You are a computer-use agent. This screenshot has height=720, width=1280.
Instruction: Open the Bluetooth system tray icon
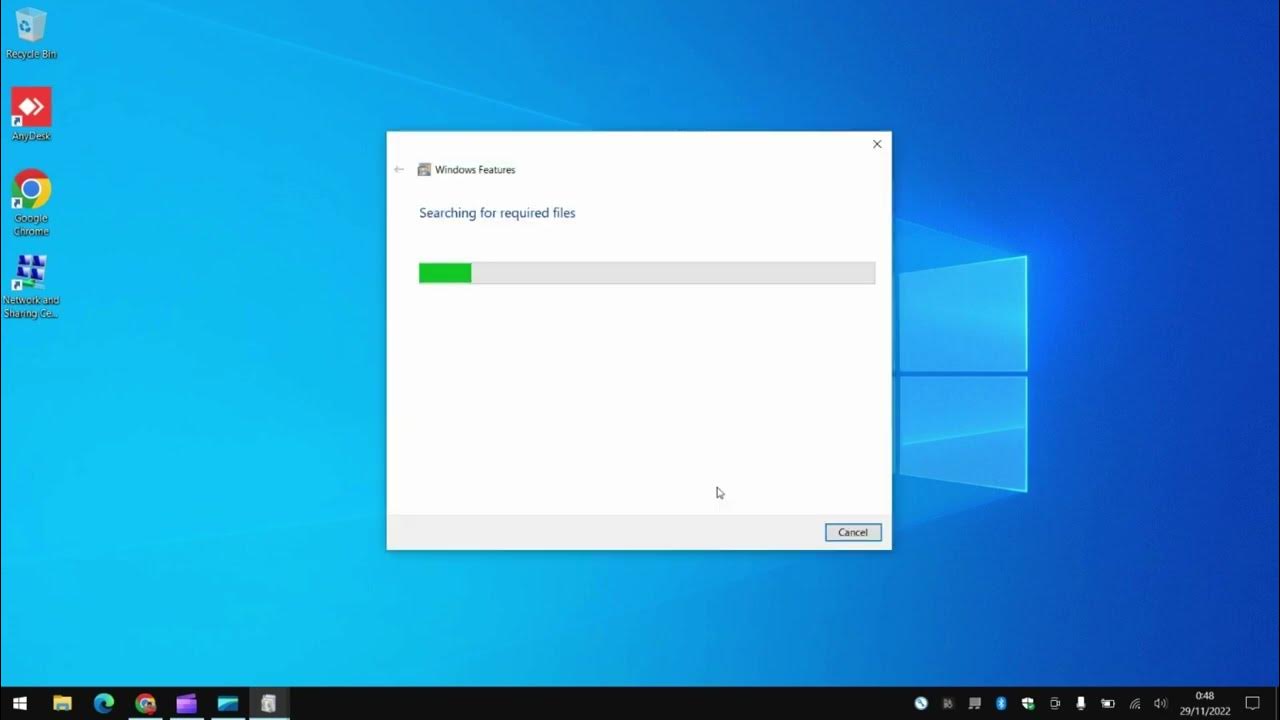click(1001, 703)
